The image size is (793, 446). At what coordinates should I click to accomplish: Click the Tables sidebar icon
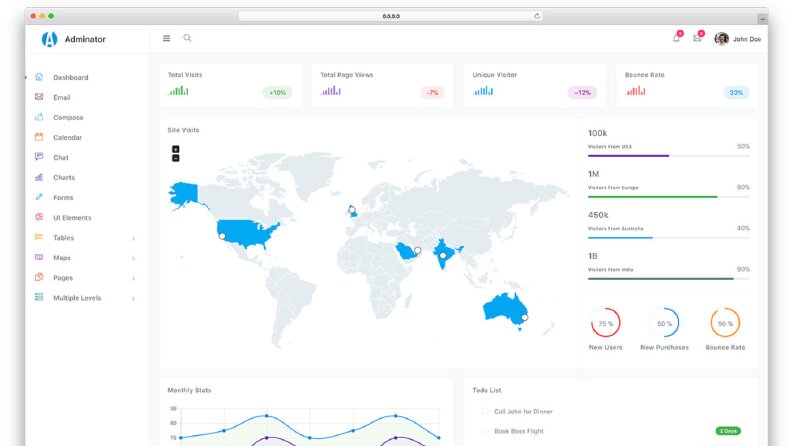(x=39, y=237)
